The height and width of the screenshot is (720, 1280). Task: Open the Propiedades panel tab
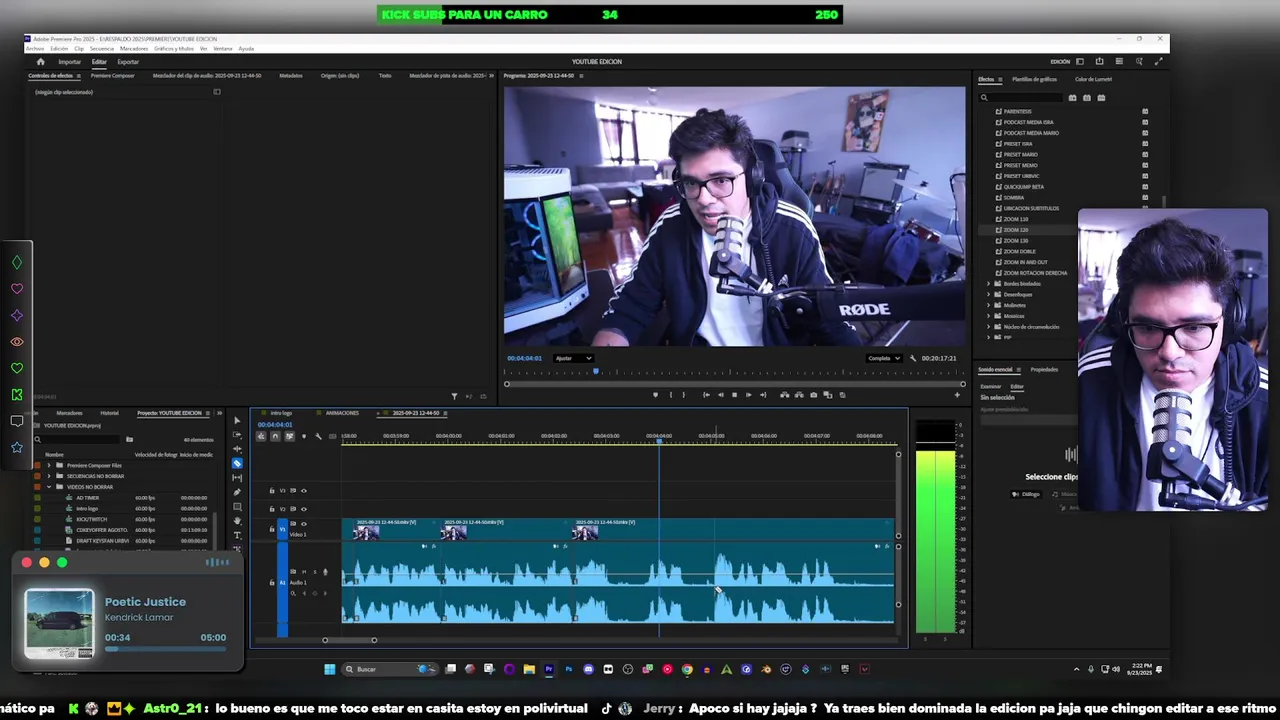click(x=1044, y=370)
